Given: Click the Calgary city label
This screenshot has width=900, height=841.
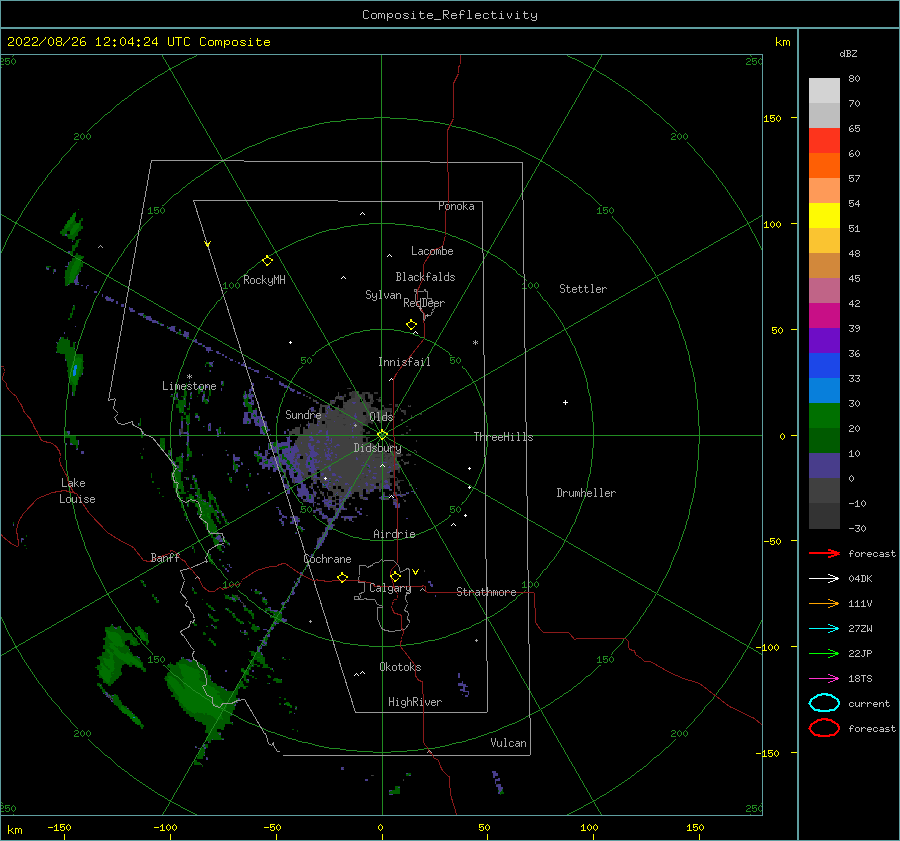Looking at the screenshot, I should tap(390, 588).
